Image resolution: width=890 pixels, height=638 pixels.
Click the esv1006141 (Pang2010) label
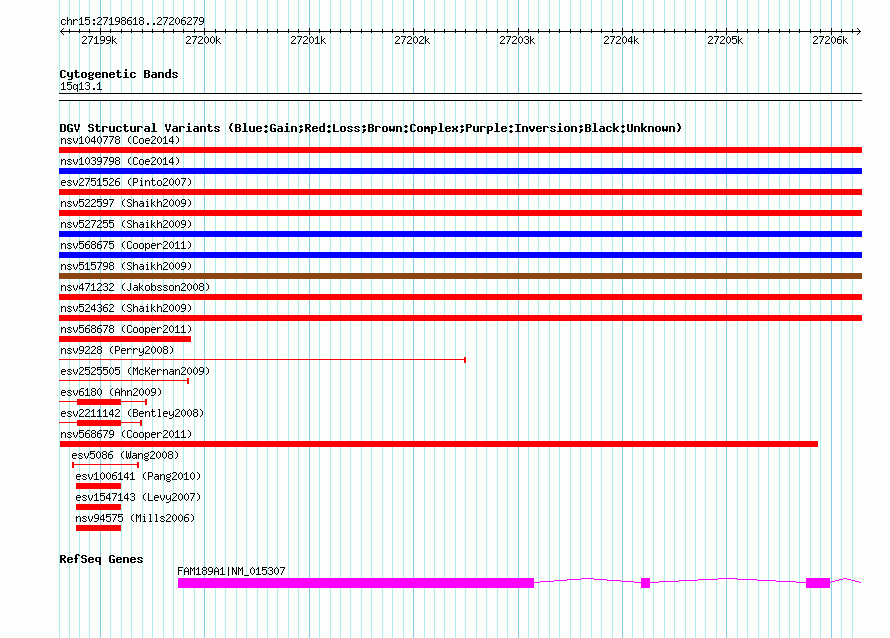[x=138, y=476]
